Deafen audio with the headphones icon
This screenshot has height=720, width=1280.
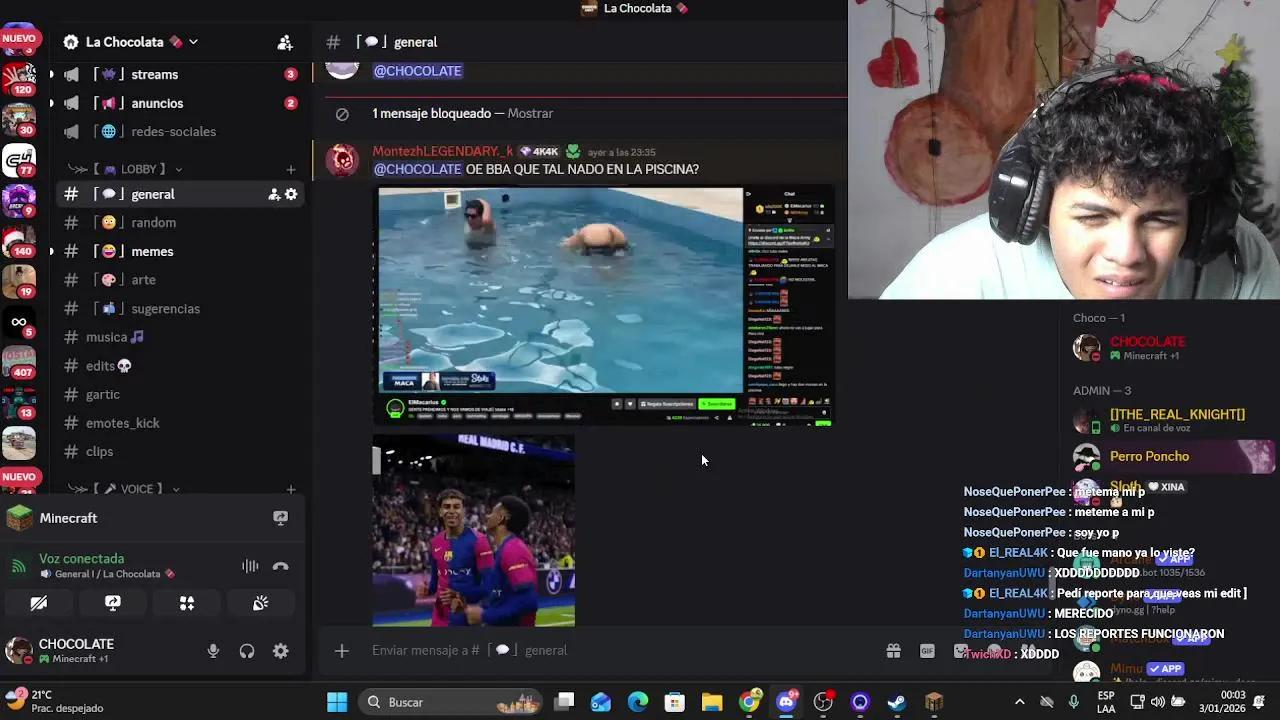[x=247, y=651]
